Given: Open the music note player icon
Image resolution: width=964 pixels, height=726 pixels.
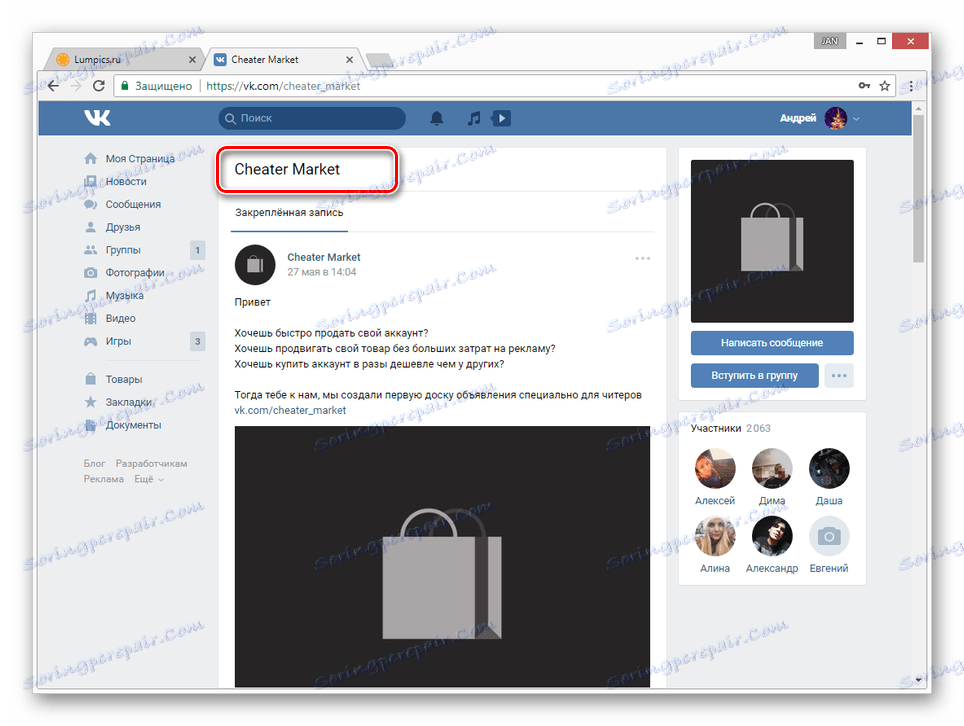Looking at the screenshot, I should [473, 118].
